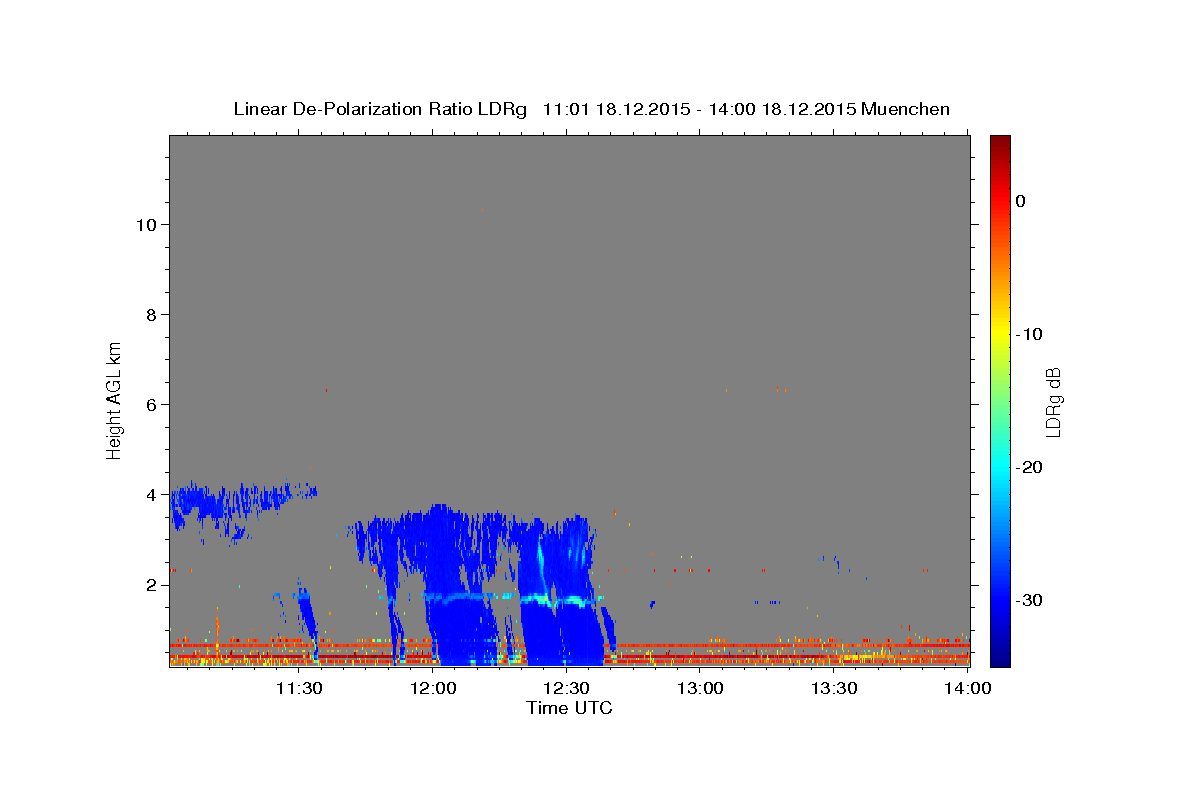This screenshot has width=1200, height=800.
Task: Click the colorbar value -10
Action: pyautogui.click(x=1029, y=334)
